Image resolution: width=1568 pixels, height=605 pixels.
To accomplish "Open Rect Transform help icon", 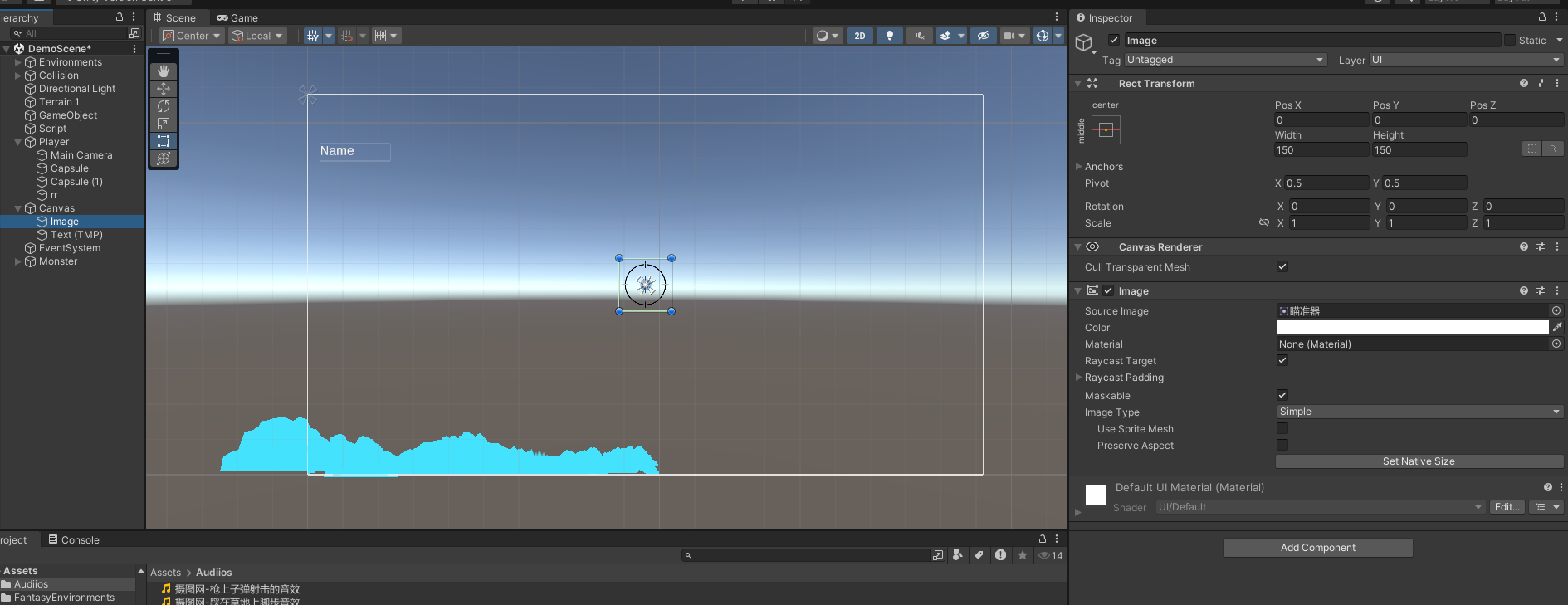I will [x=1524, y=83].
